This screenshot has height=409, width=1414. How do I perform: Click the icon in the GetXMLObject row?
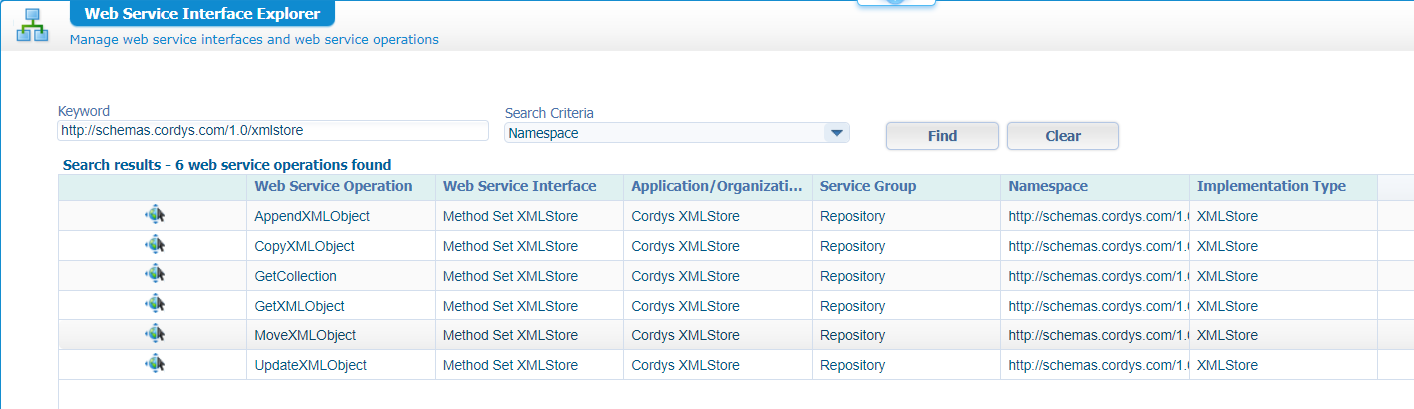pyautogui.click(x=154, y=305)
